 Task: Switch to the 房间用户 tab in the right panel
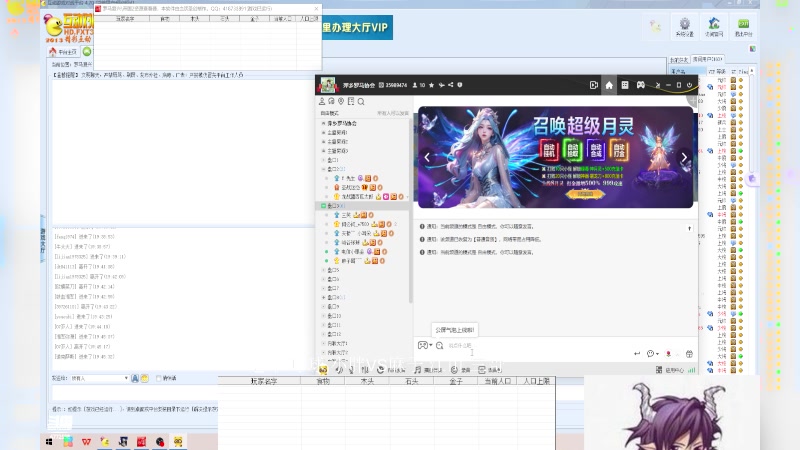click(x=708, y=59)
